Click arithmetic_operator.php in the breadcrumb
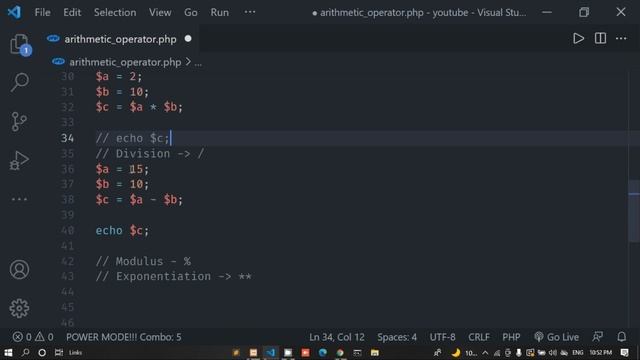Image resolution: width=640 pixels, height=360 pixels. click(x=125, y=62)
